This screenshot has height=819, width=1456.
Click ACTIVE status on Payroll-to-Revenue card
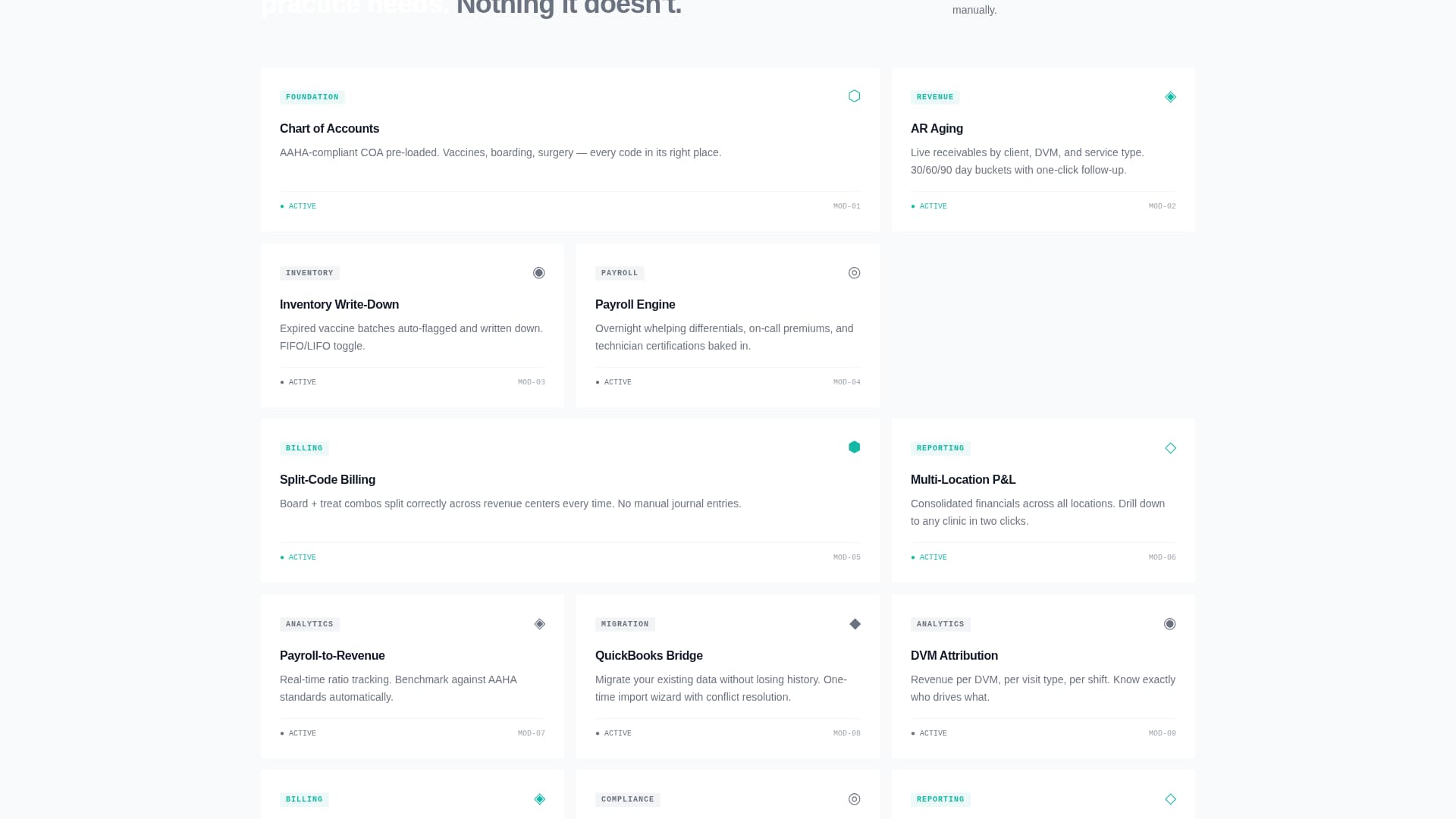[298, 733]
